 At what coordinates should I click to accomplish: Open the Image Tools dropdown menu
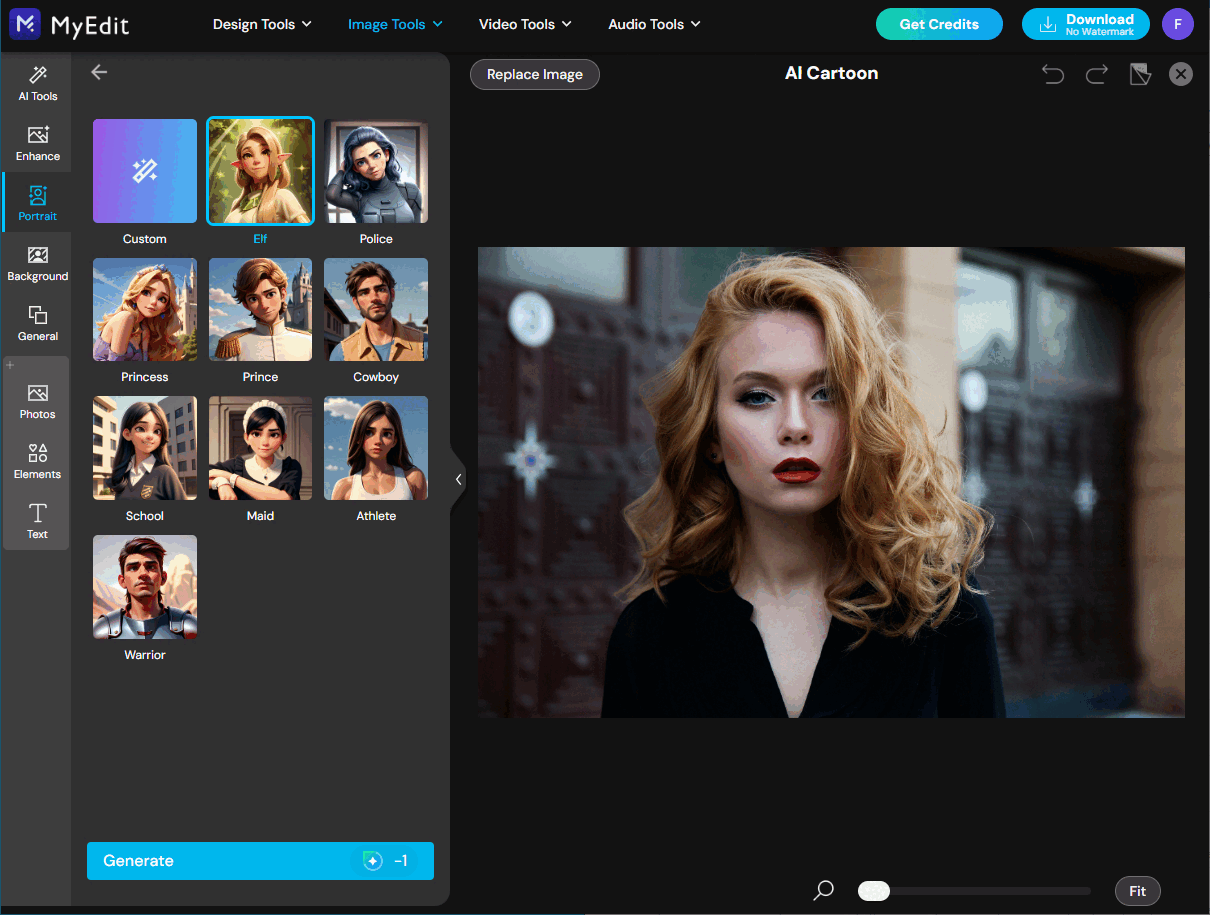tap(395, 24)
